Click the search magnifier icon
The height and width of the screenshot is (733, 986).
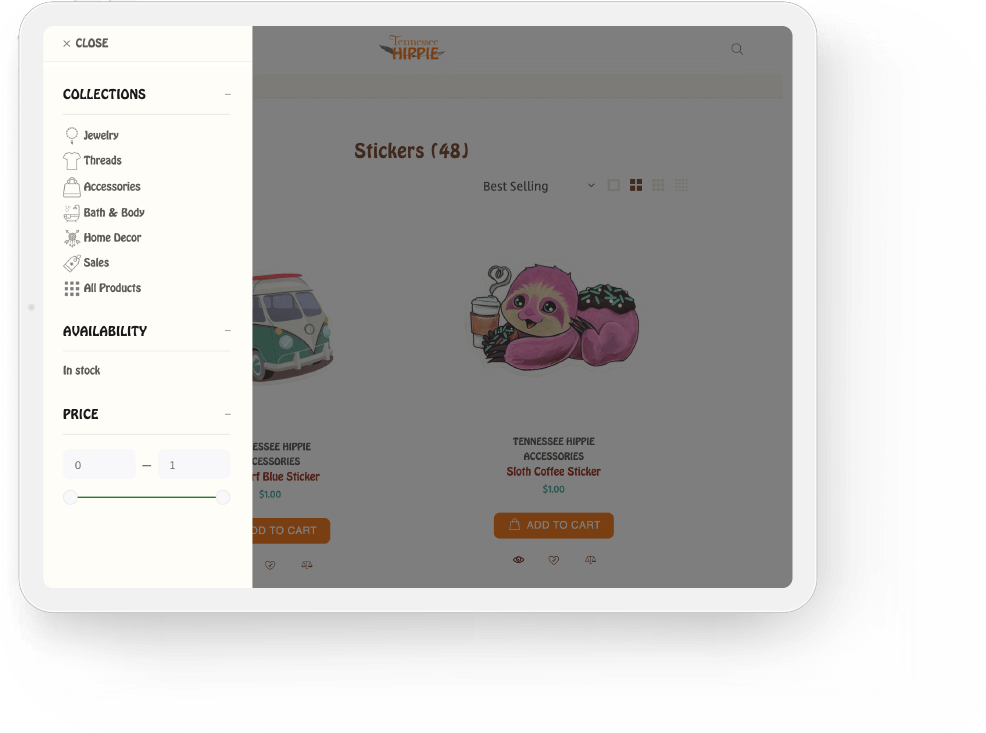pyautogui.click(x=737, y=49)
